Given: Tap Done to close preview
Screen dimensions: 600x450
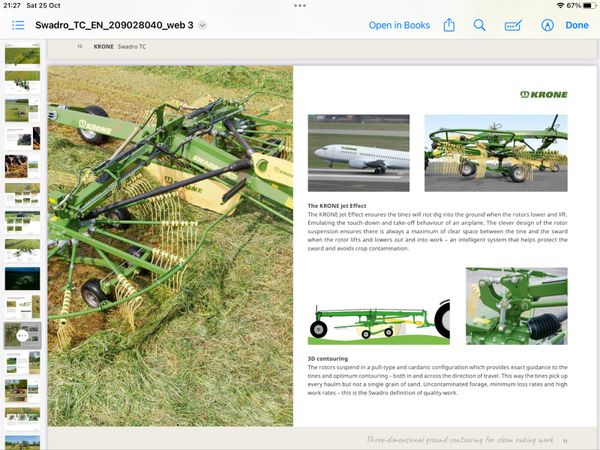Looking at the screenshot, I should click(577, 25).
